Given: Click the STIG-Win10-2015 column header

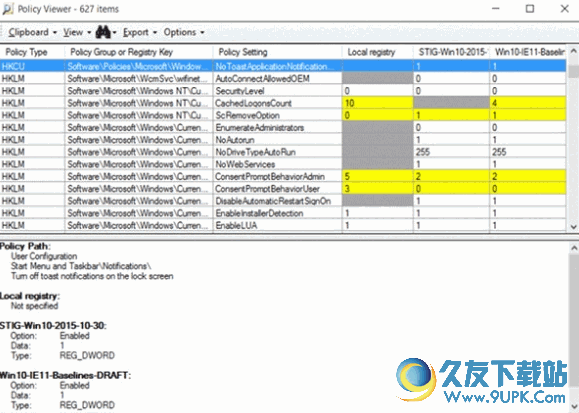Looking at the screenshot, I should pos(451,52).
